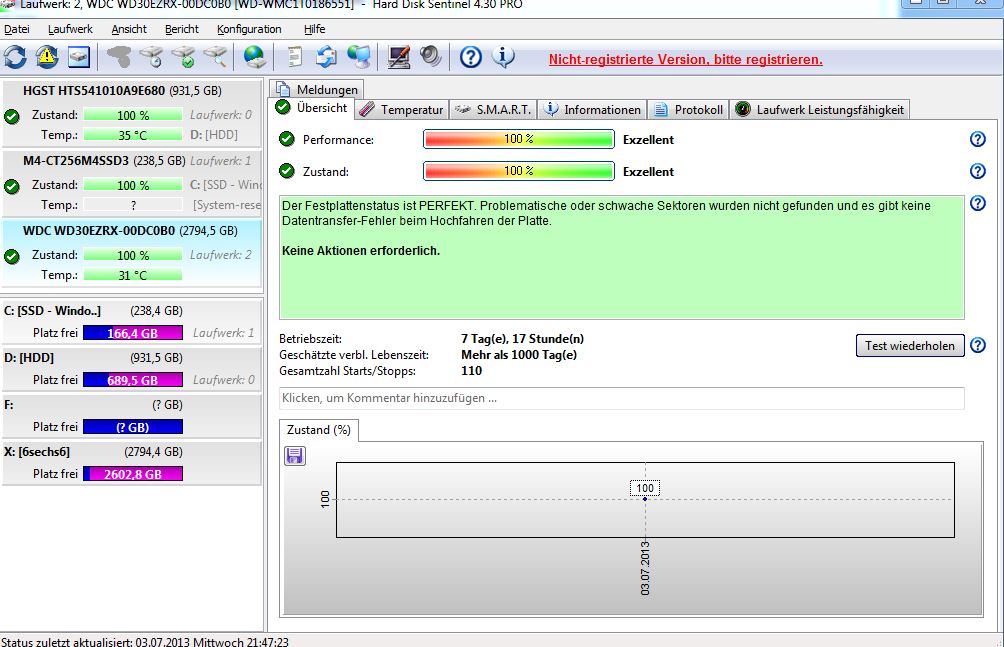The height and width of the screenshot is (647, 1004).
Task: Click the comment field Klicken, um Kommentar hinzuzufügen
Action: [x=622, y=398]
